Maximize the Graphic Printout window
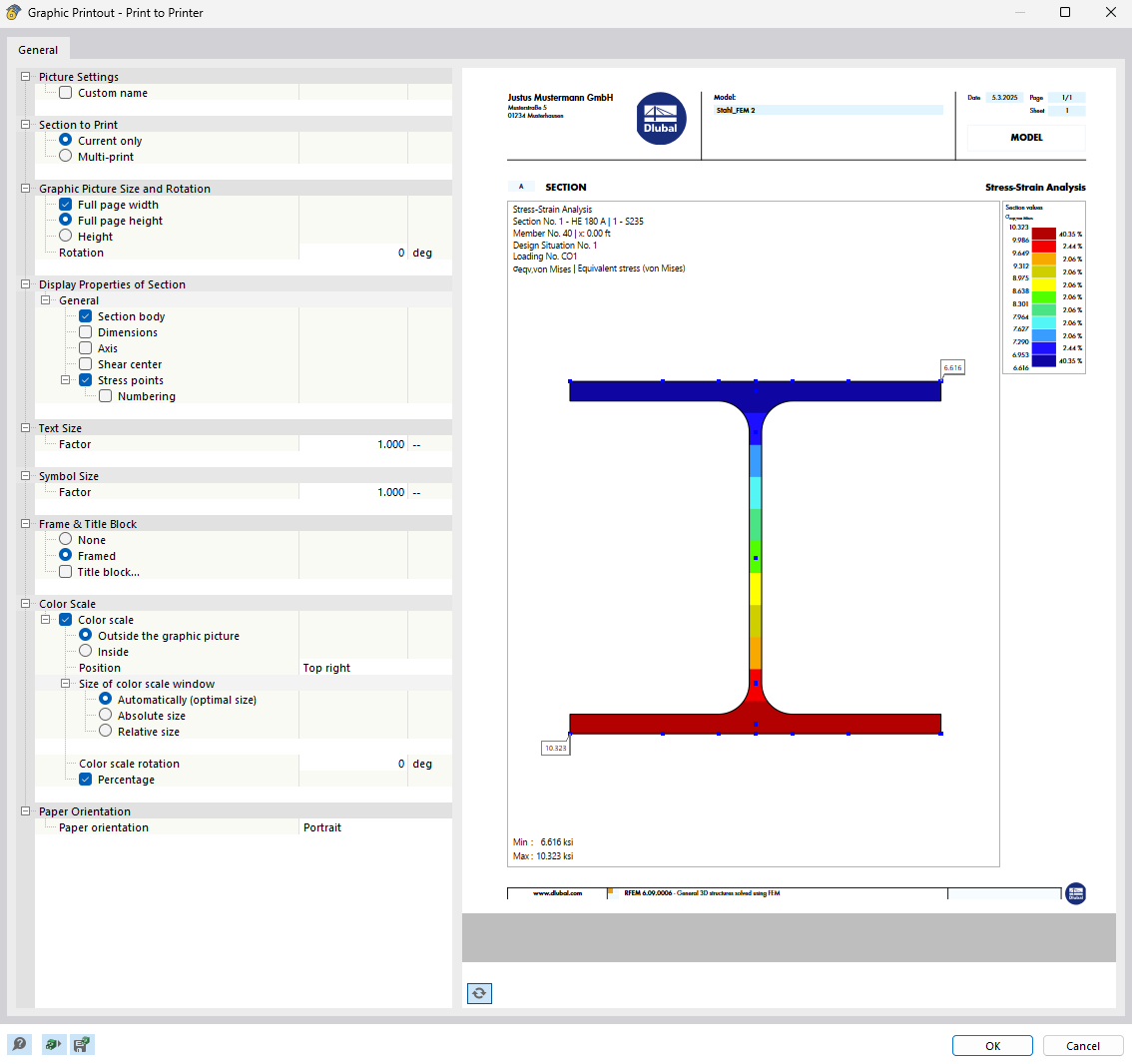The height and width of the screenshot is (1064, 1132). click(x=1065, y=12)
